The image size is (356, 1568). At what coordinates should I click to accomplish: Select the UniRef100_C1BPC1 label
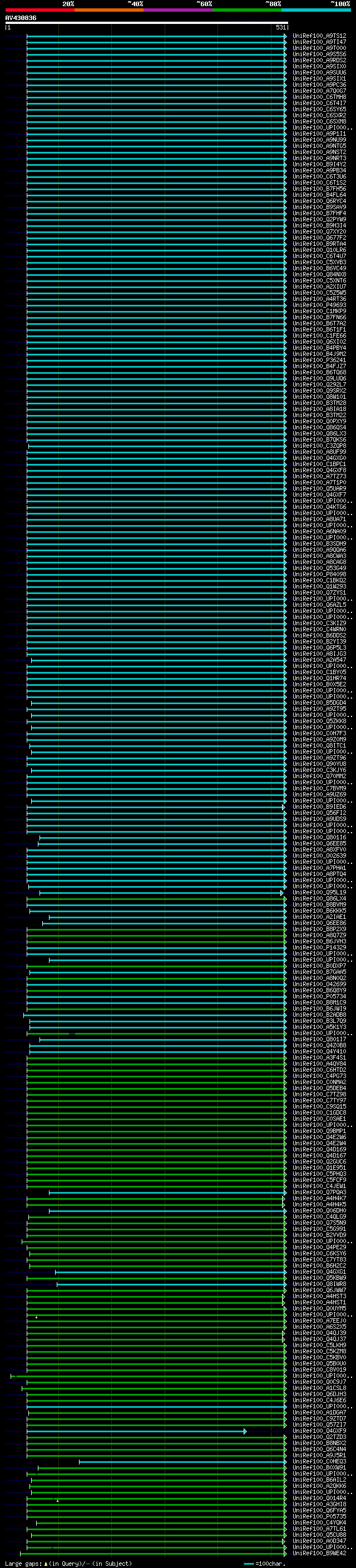tap(319, 464)
